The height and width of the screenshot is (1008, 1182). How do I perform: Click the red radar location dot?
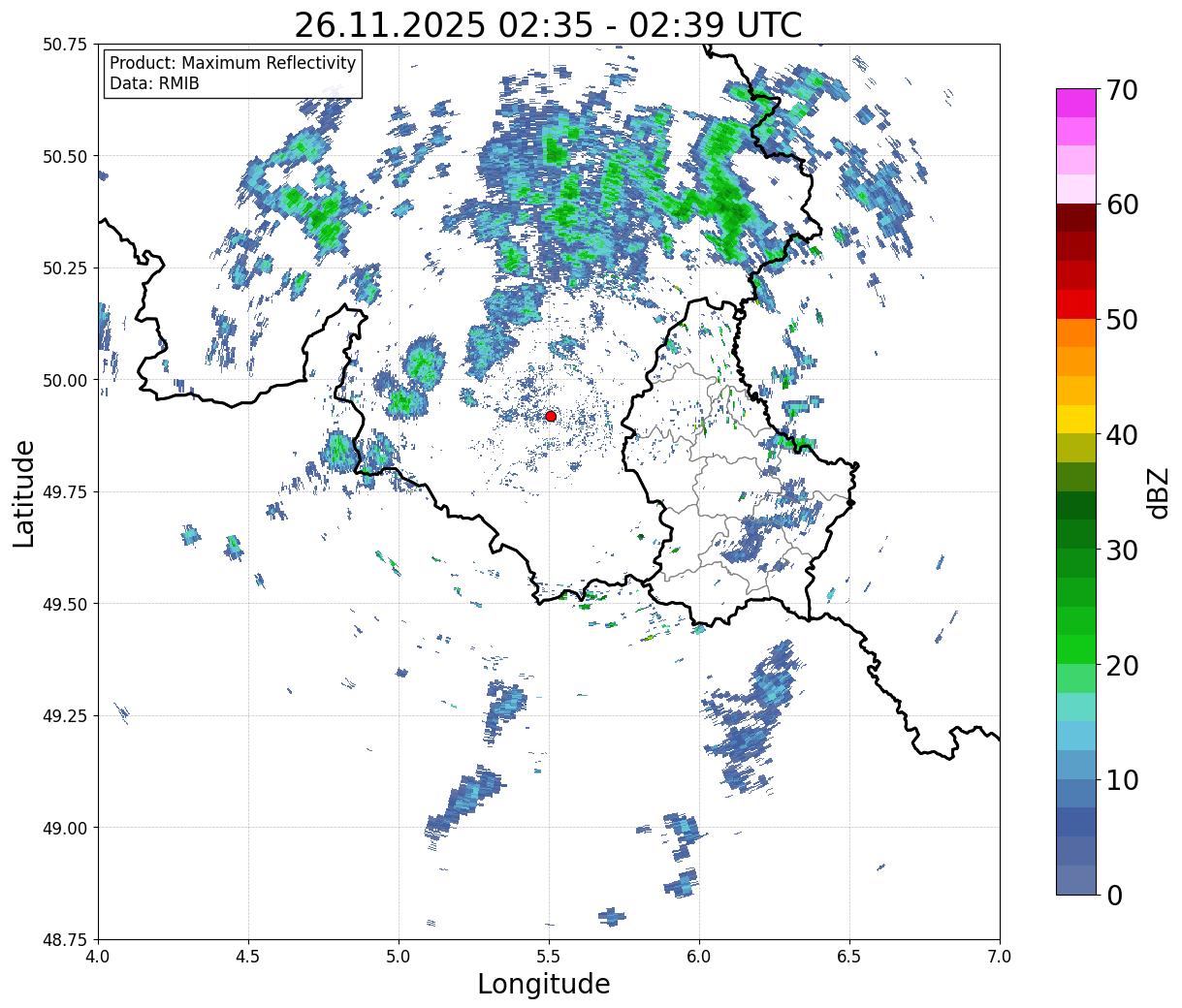click(x=551, y=416)
